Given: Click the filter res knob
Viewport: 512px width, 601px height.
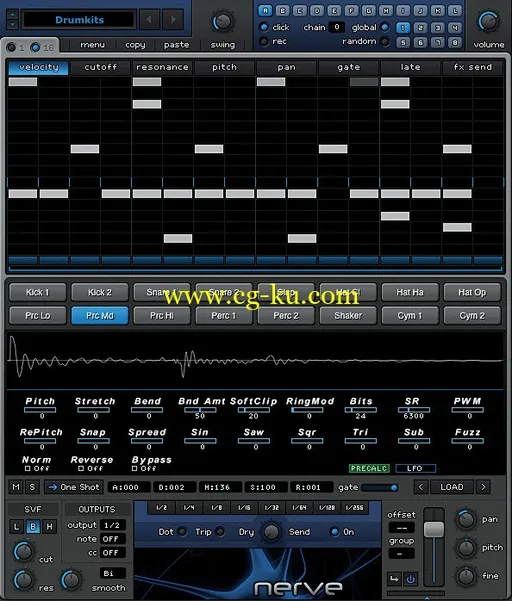Looking at the screenshot, I should point(24,580).
